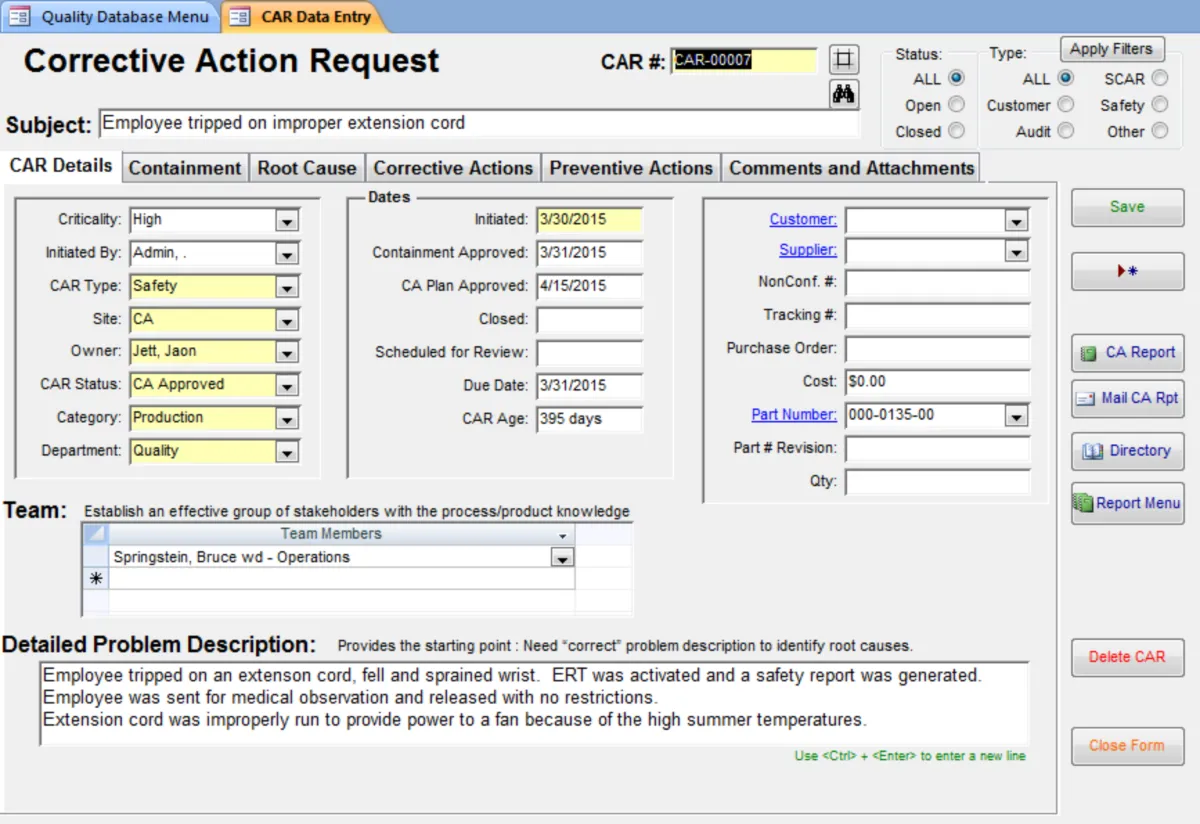Select Status Open radio button
This screenshot has height=824, width=1200.
(956, 104)
